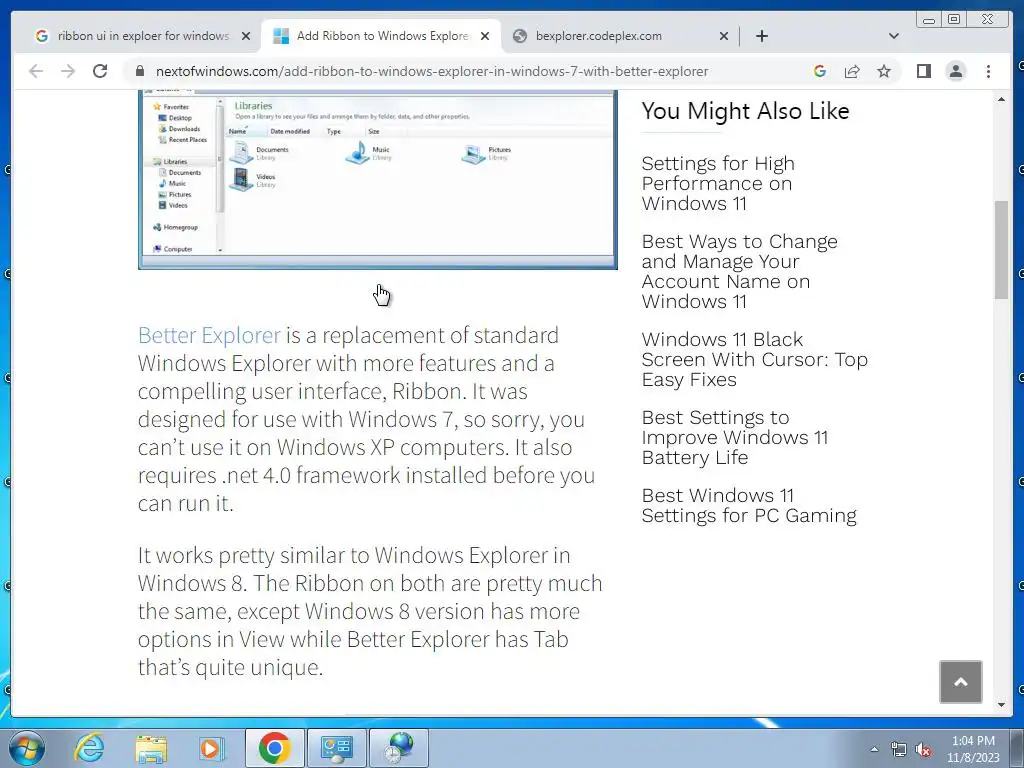View site information lock icon

pos(139,71)
